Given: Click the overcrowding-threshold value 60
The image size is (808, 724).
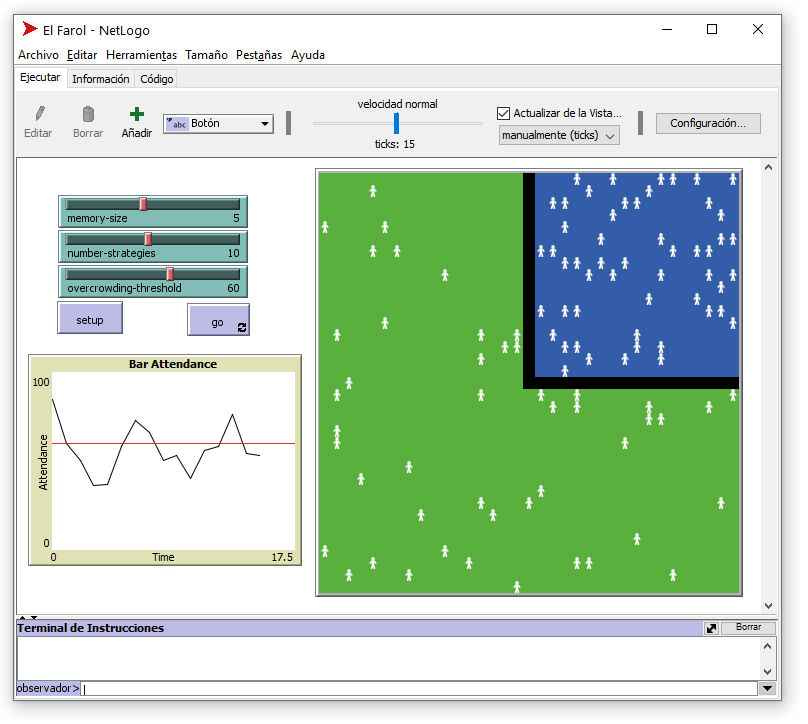Looking at the screenshot, I should (x=233, y=288).
